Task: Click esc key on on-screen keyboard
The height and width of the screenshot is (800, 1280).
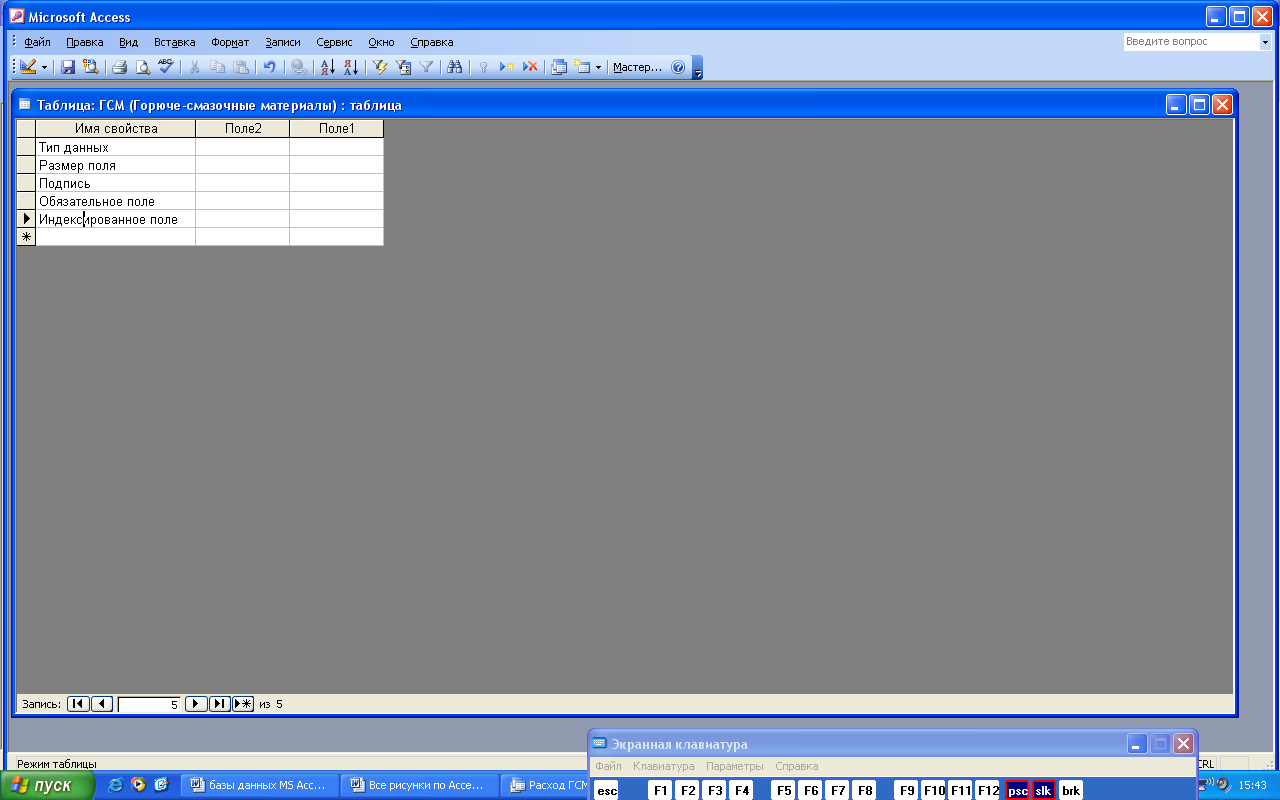Action: [x=607, y=790]
